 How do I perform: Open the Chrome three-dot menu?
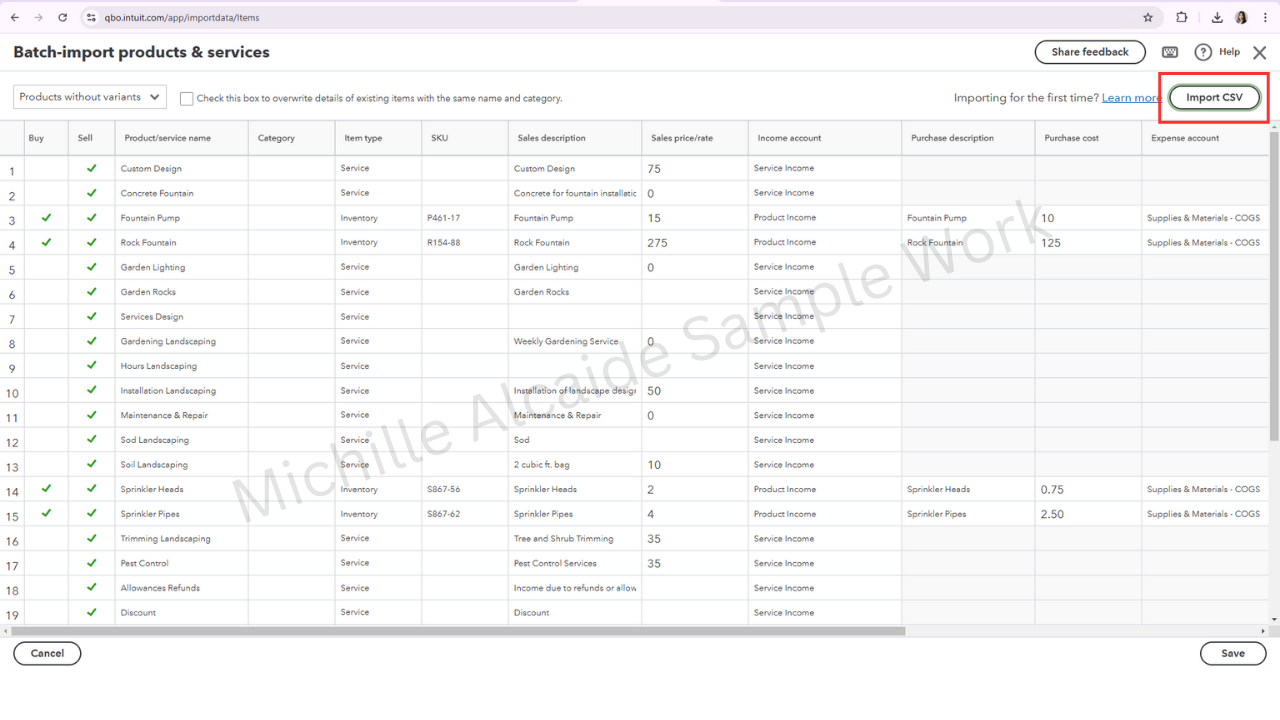(1265, 18)
